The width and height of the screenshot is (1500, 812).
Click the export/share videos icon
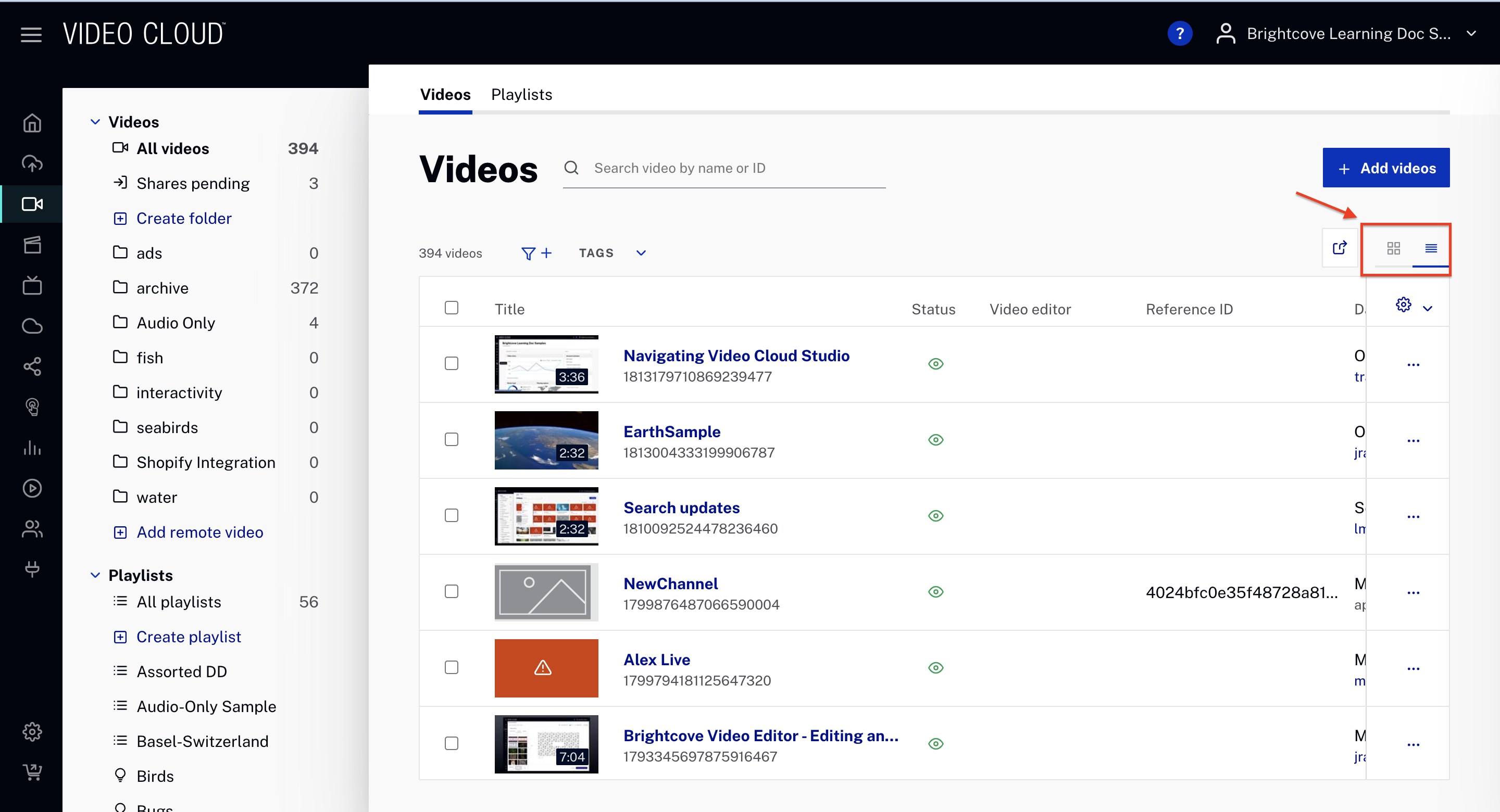1339,248
